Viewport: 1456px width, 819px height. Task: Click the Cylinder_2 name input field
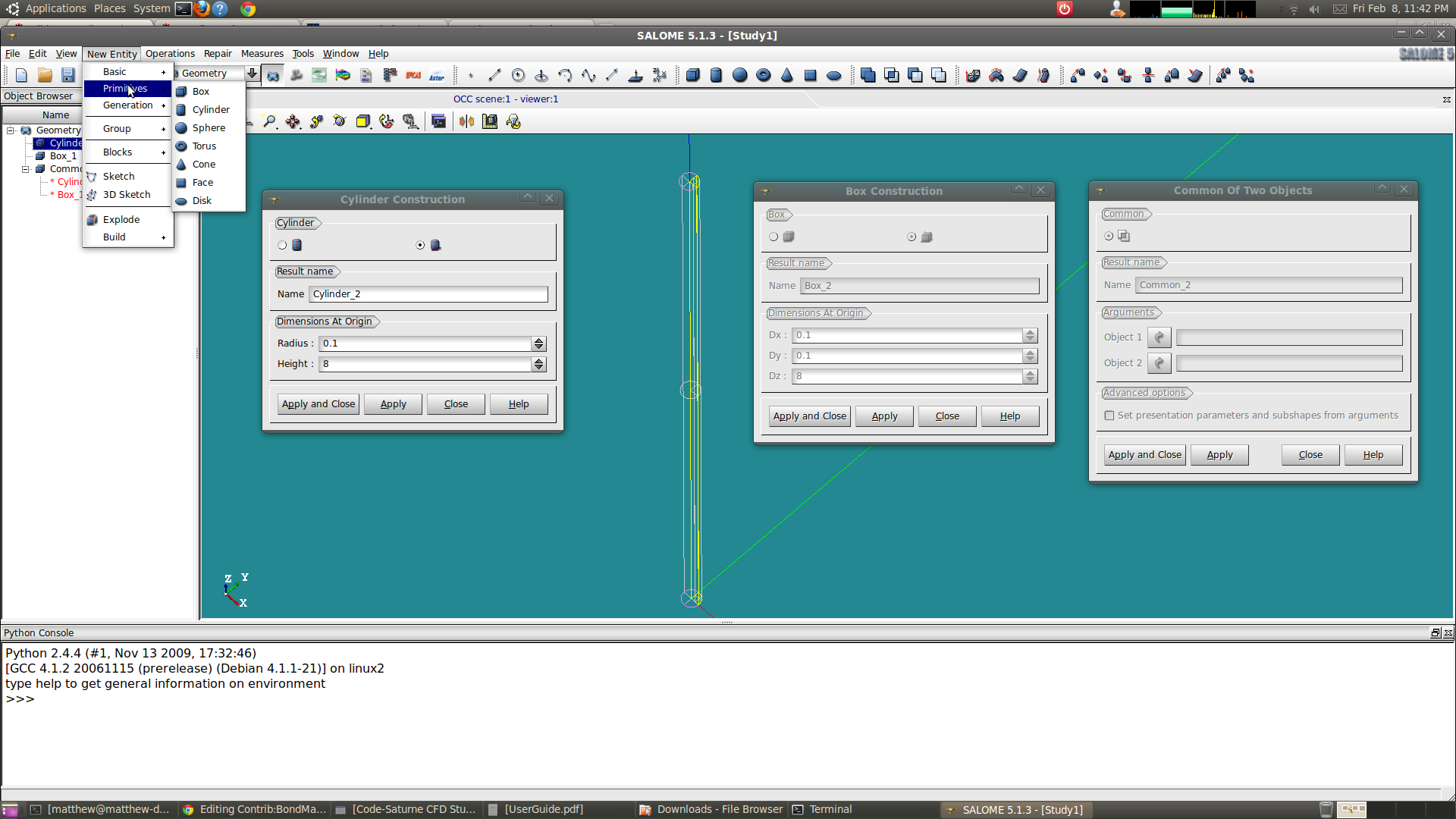pos(428,294)
